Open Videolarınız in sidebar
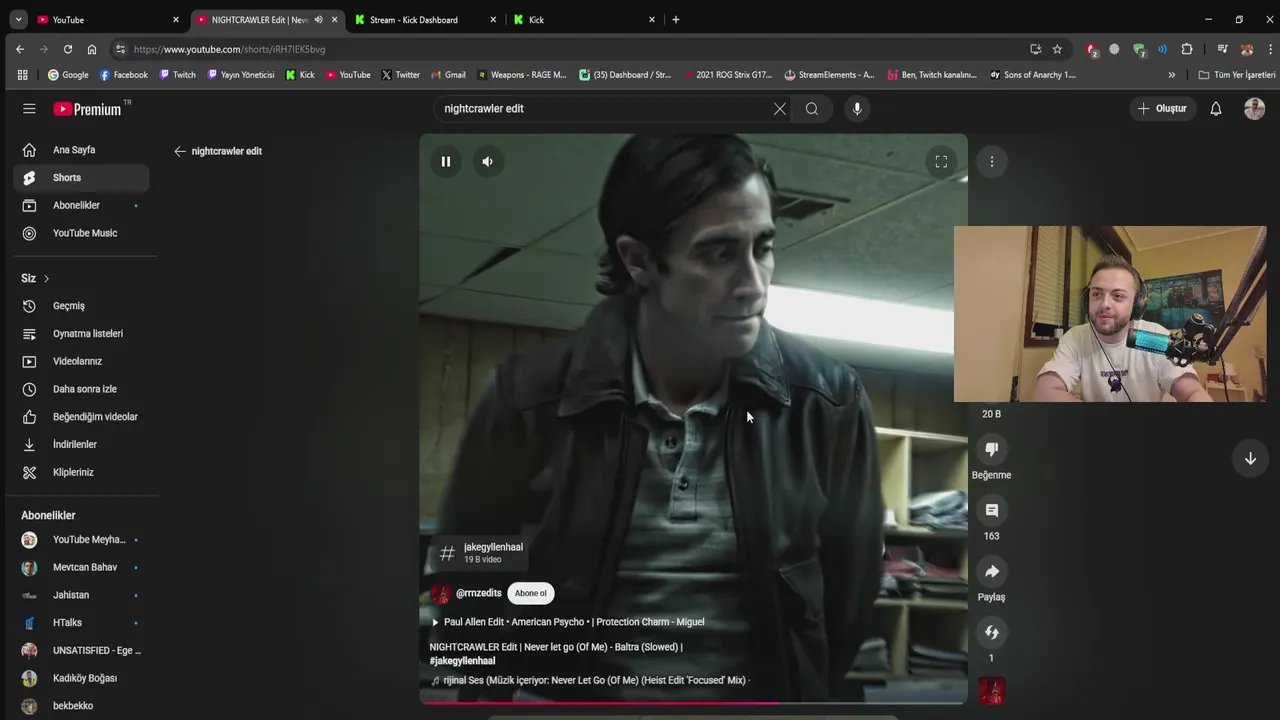1280x720 pixels. pos(80,361)
